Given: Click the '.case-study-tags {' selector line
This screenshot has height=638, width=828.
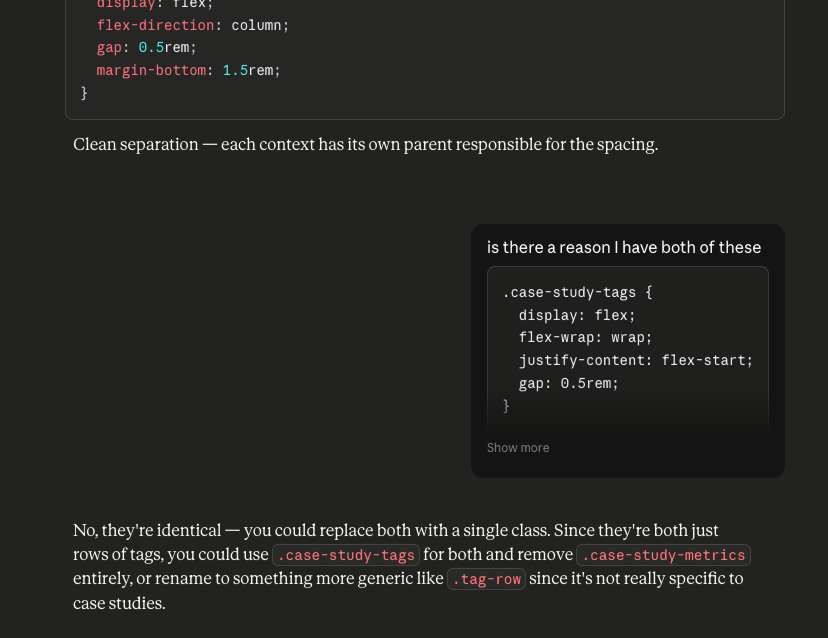Looking at the screenshot, I should (577, 293).
